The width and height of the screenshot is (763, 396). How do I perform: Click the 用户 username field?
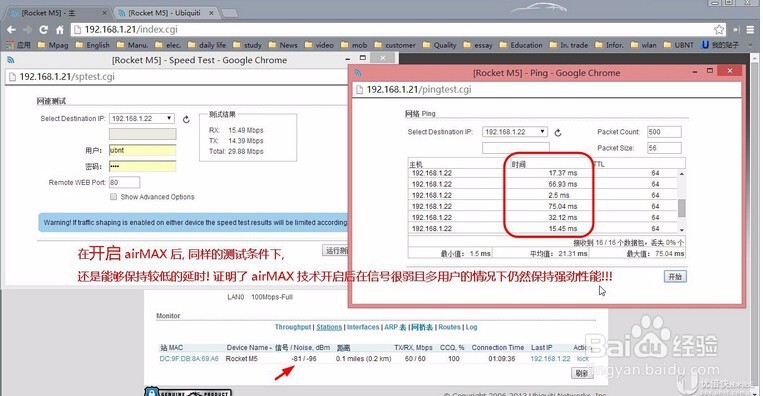(x=142, y=151)
